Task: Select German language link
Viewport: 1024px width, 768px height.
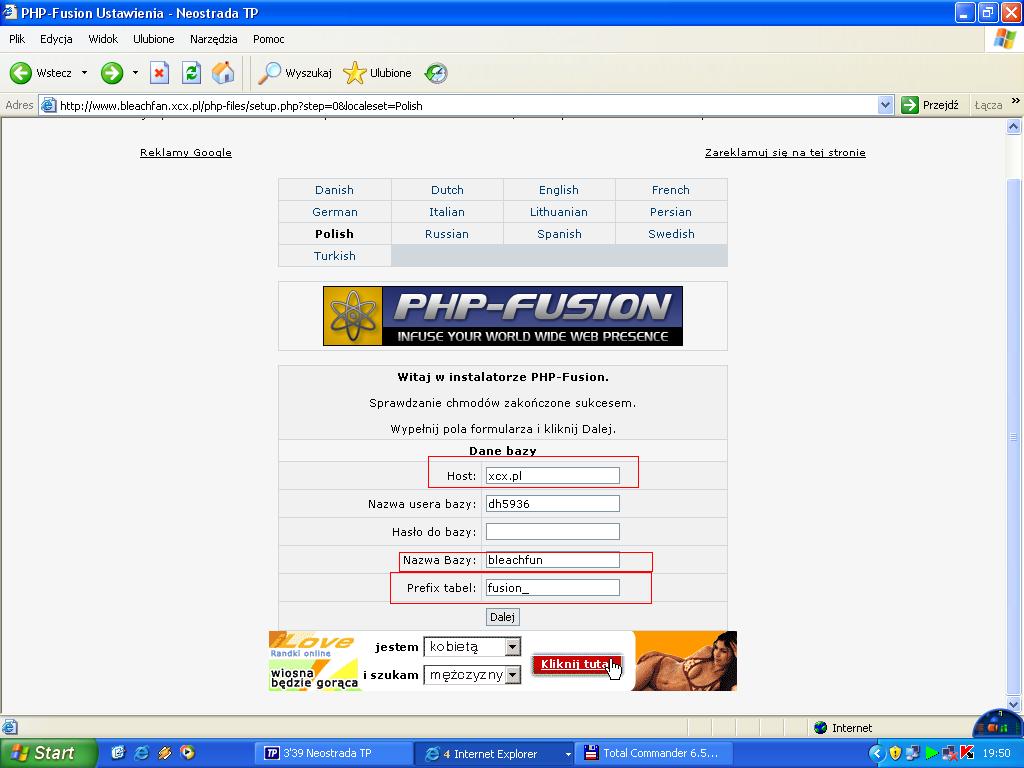Action: 334,212
